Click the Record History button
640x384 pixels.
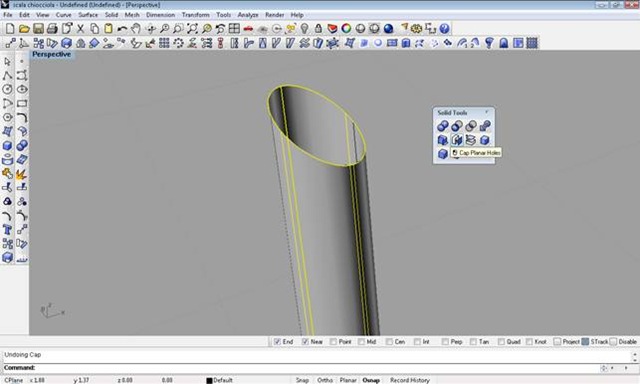409,380
